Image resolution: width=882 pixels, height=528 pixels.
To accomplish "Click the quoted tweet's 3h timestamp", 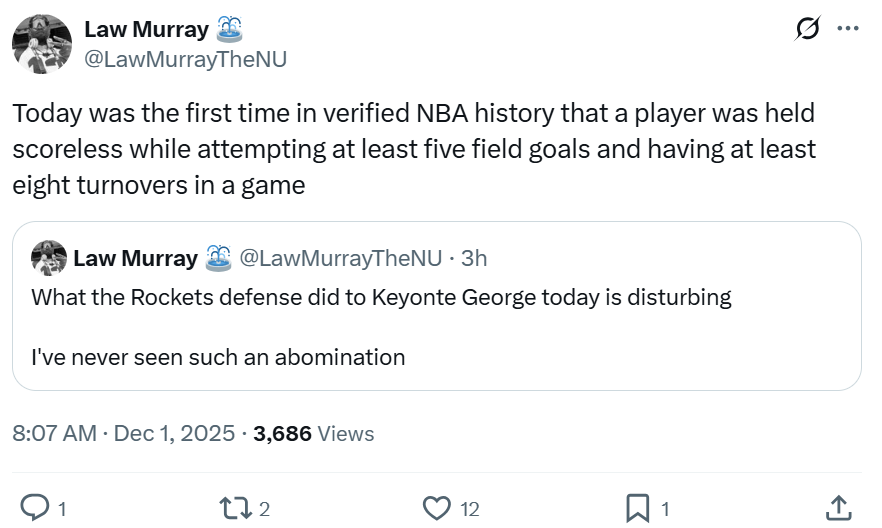I will pyautogui.click(x=474, y=258).
